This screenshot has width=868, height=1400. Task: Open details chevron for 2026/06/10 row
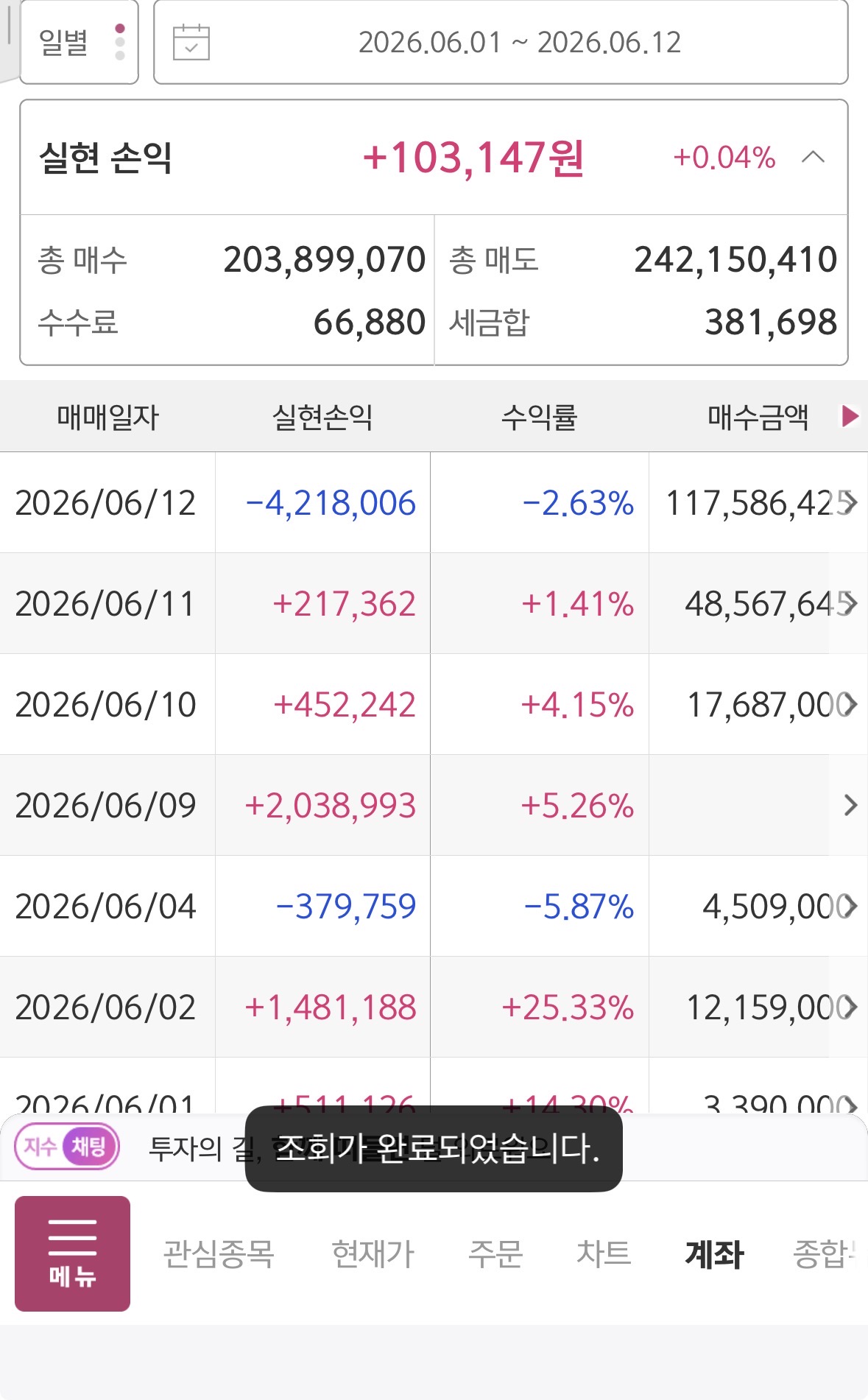(x=850, y=704)
